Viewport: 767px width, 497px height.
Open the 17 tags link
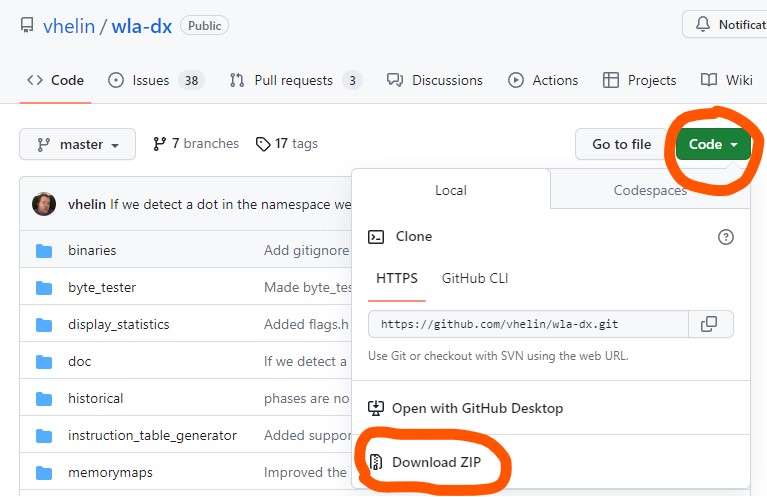pos(287,144)
